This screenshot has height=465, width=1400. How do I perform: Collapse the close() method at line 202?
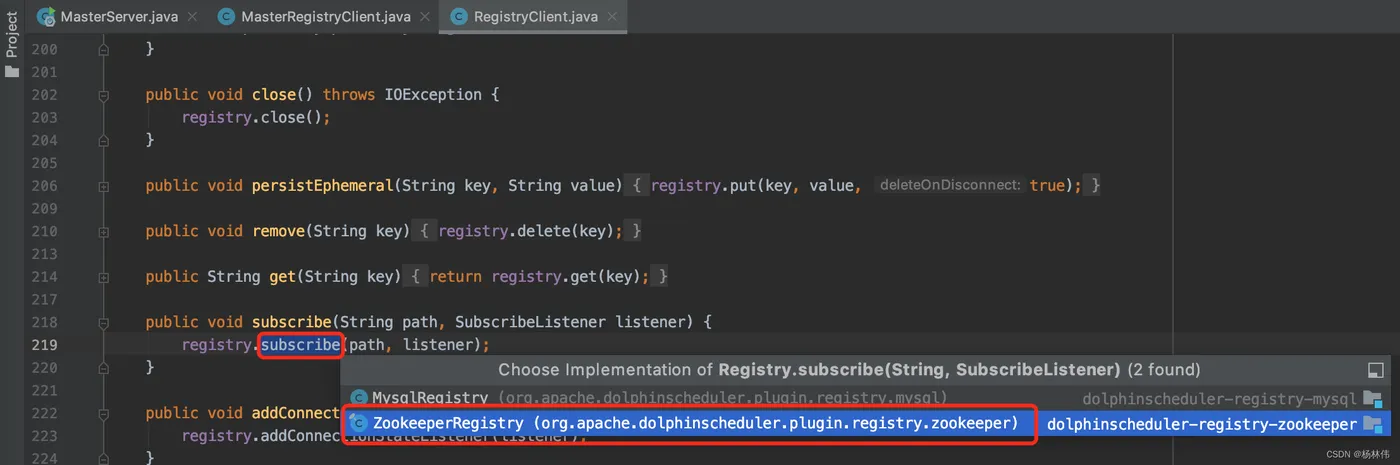(x=103, y=95)
